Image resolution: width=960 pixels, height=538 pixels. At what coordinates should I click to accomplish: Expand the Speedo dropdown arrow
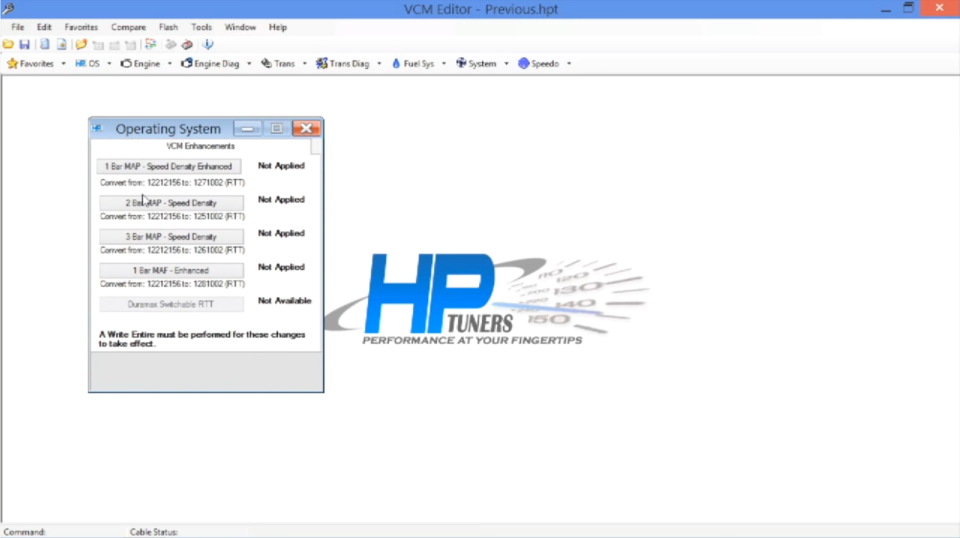click(x=569, y=64)
